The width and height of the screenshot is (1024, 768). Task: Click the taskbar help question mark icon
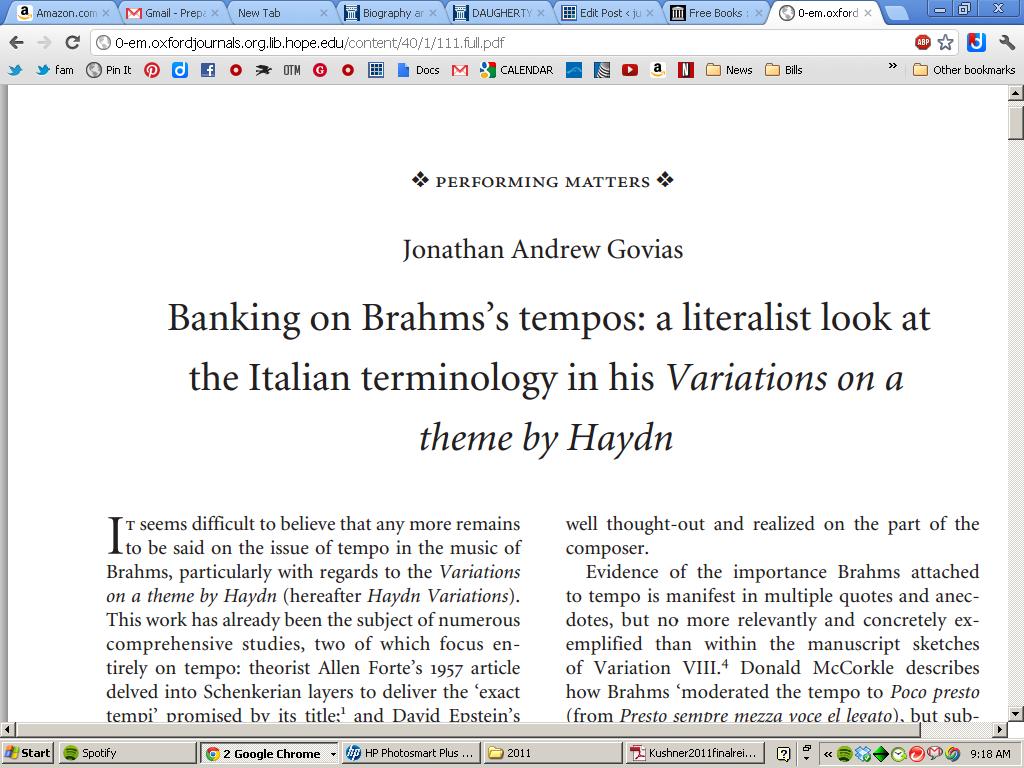[784, 754]
